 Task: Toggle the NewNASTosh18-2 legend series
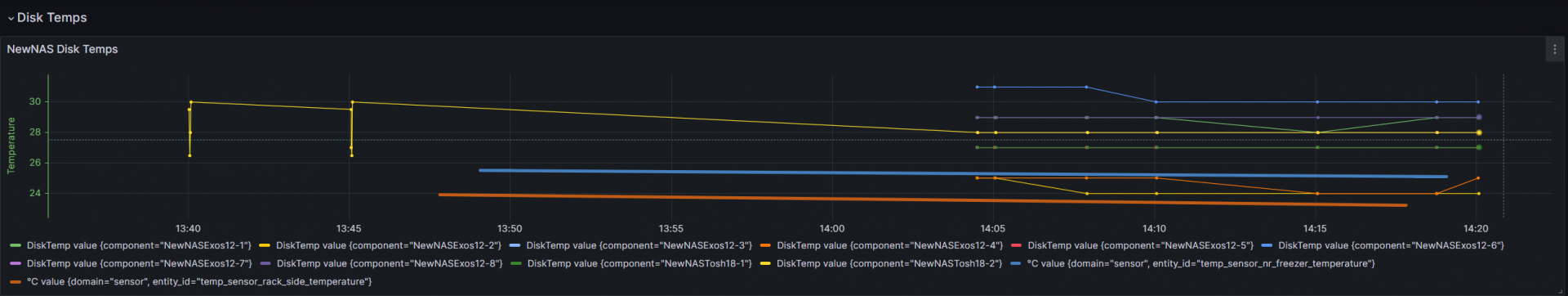(x=889, y=263)
